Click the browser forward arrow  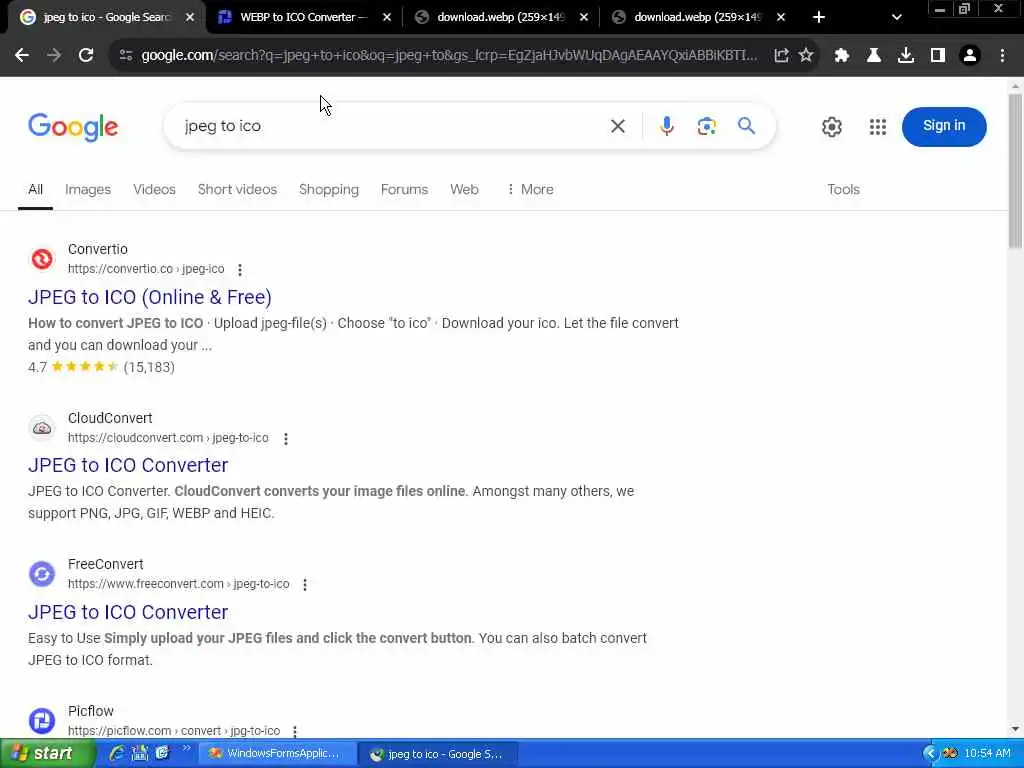click(54, 56)
